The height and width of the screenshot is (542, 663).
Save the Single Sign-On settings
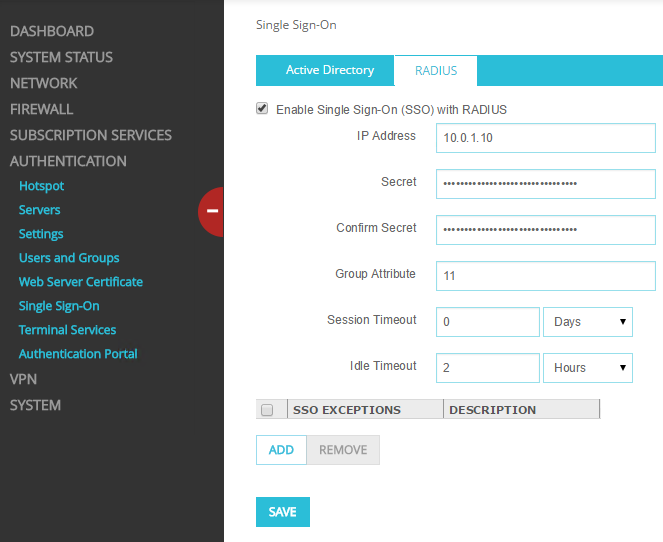tap(282, 512)
